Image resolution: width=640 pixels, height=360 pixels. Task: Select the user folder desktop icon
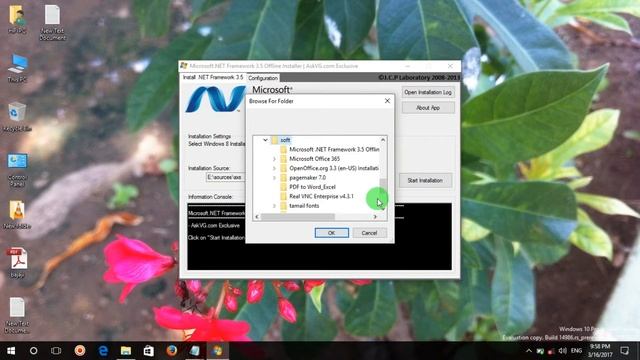[17, 19]
